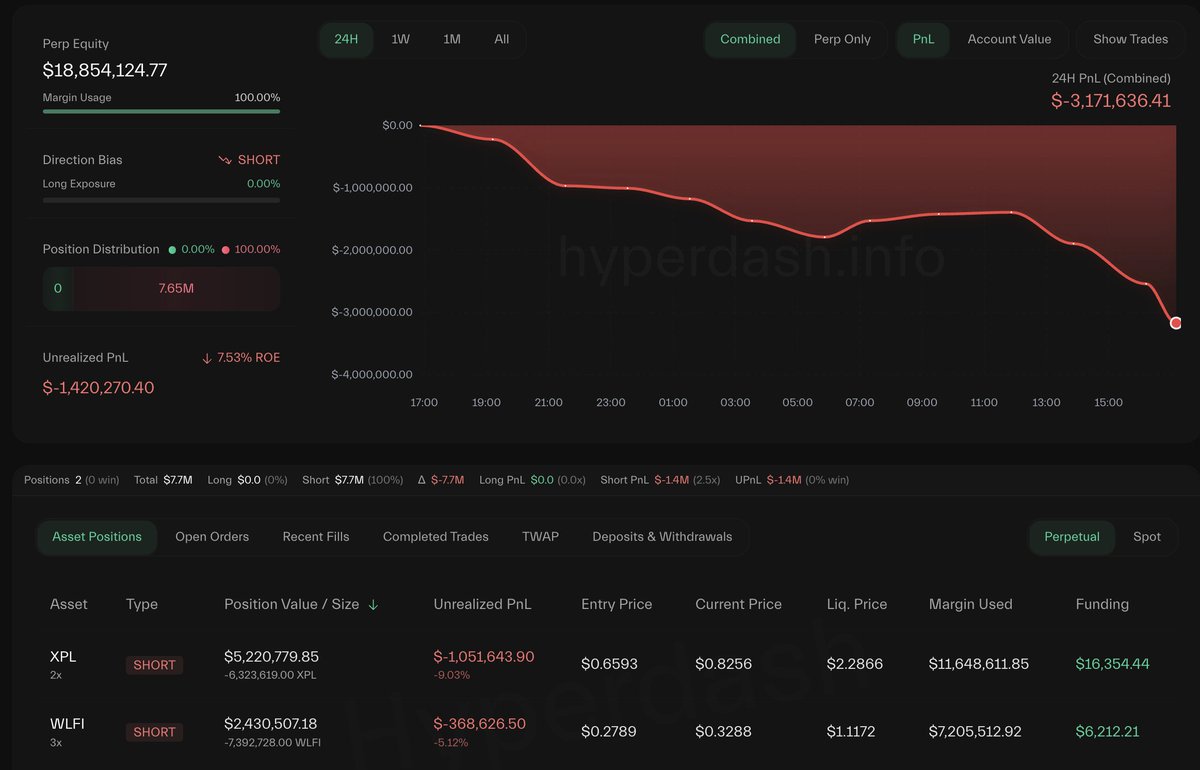Click the SHORT badge on WLFI row
The height and width of the screenshot is (770, 1200).
(x=154, y=732)
